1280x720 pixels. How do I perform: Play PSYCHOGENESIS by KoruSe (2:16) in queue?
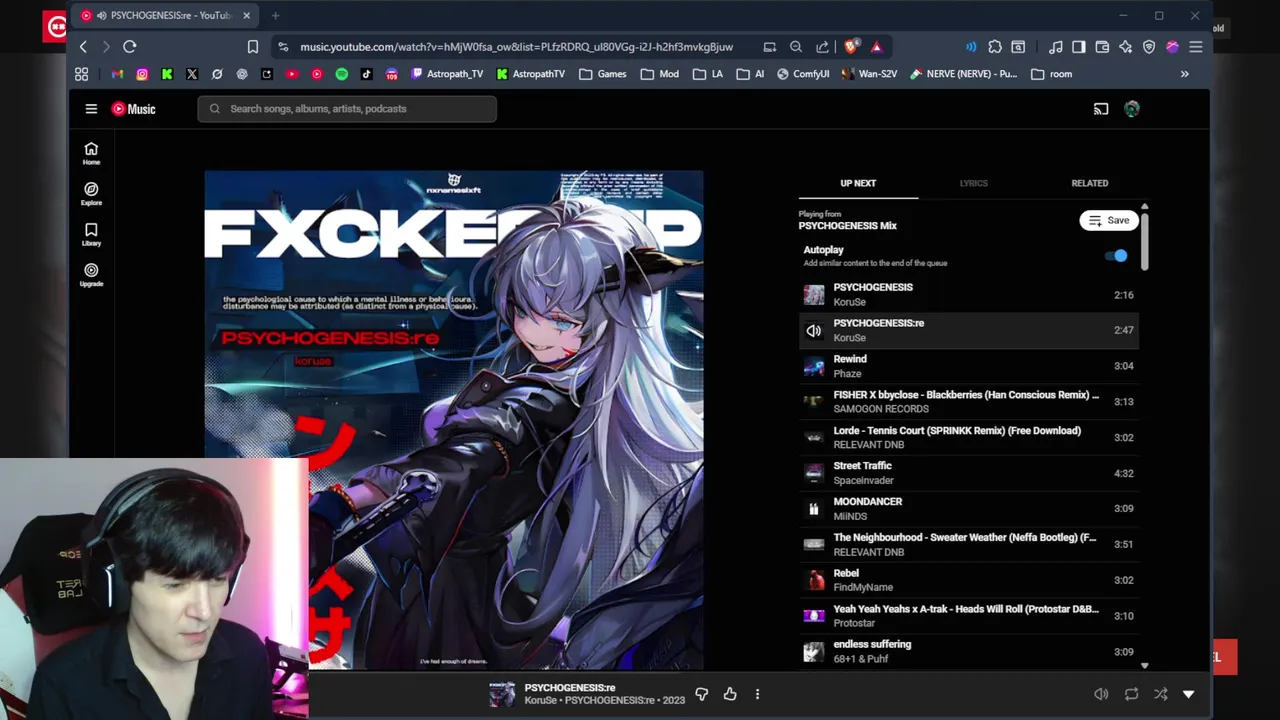point(968,295)
